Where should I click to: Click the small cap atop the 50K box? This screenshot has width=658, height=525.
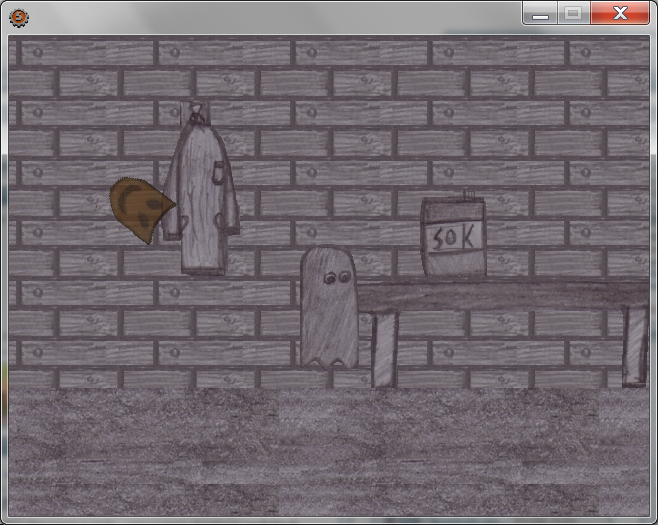466,194
